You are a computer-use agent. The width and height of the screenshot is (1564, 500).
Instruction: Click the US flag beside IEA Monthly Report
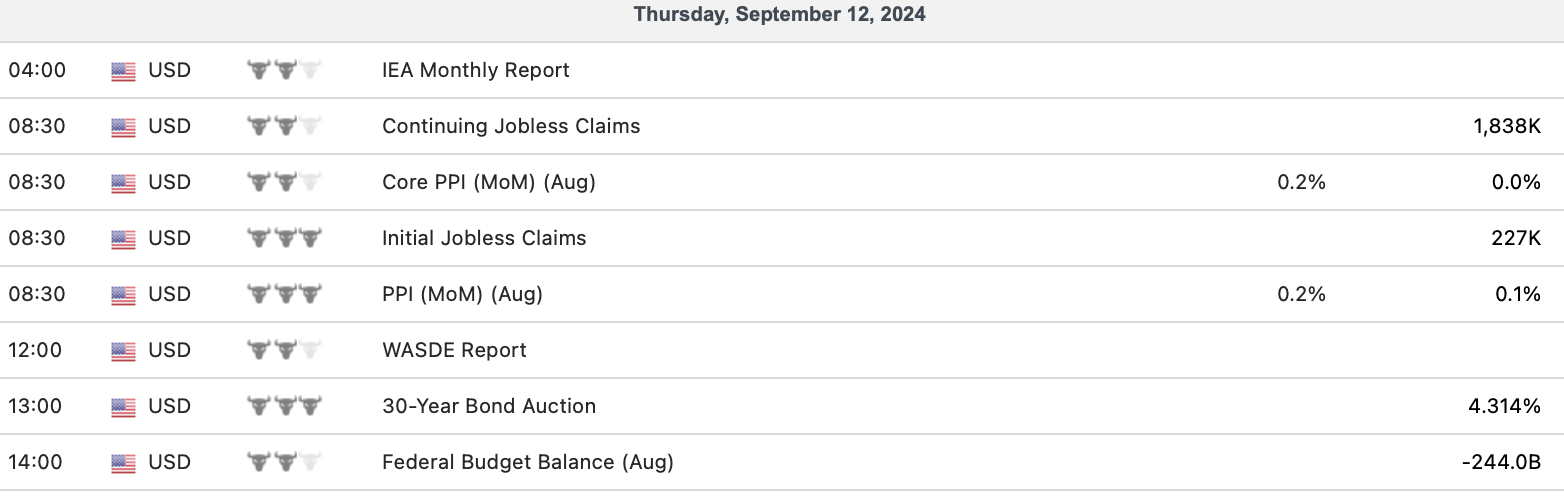tap(123, 71)
